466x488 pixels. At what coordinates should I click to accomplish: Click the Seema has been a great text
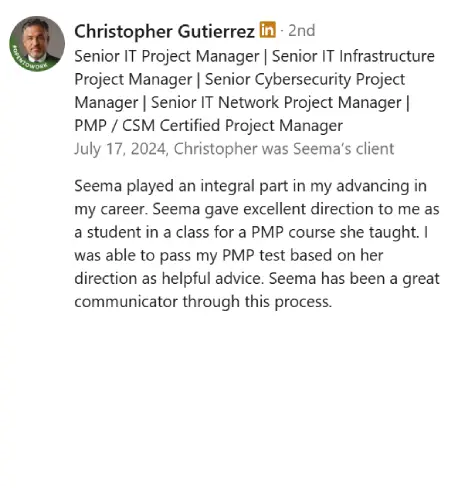(354, 279)
